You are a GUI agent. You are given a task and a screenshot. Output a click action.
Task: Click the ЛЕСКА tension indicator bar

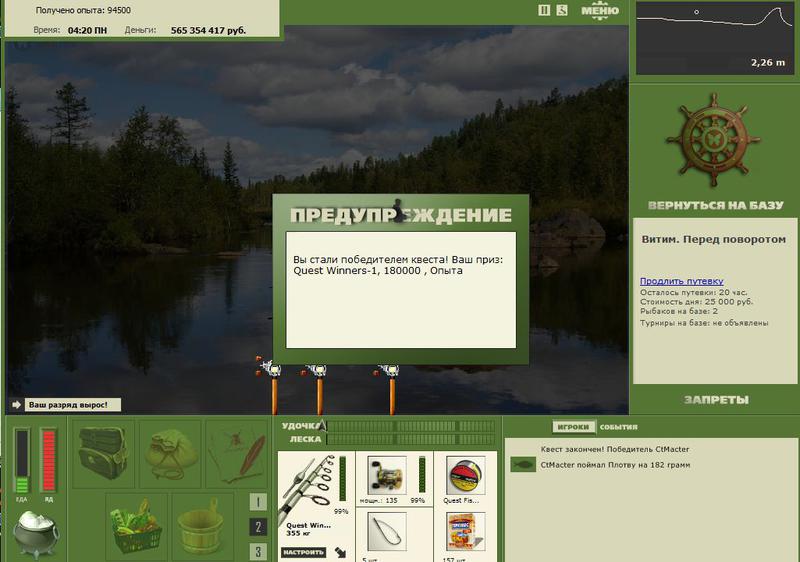pyautogui.click(x=411, y=439)
